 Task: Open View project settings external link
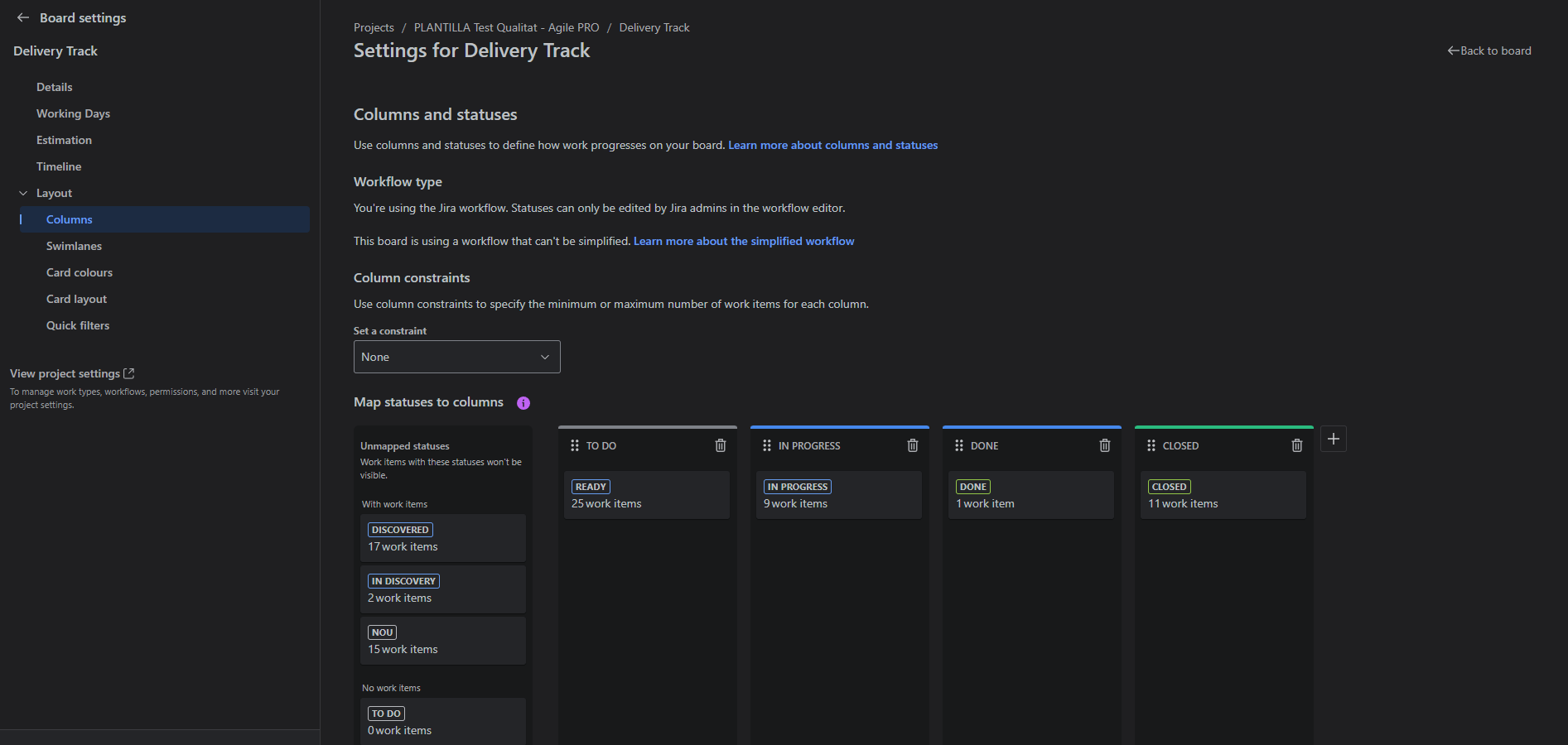click(72, 373)
